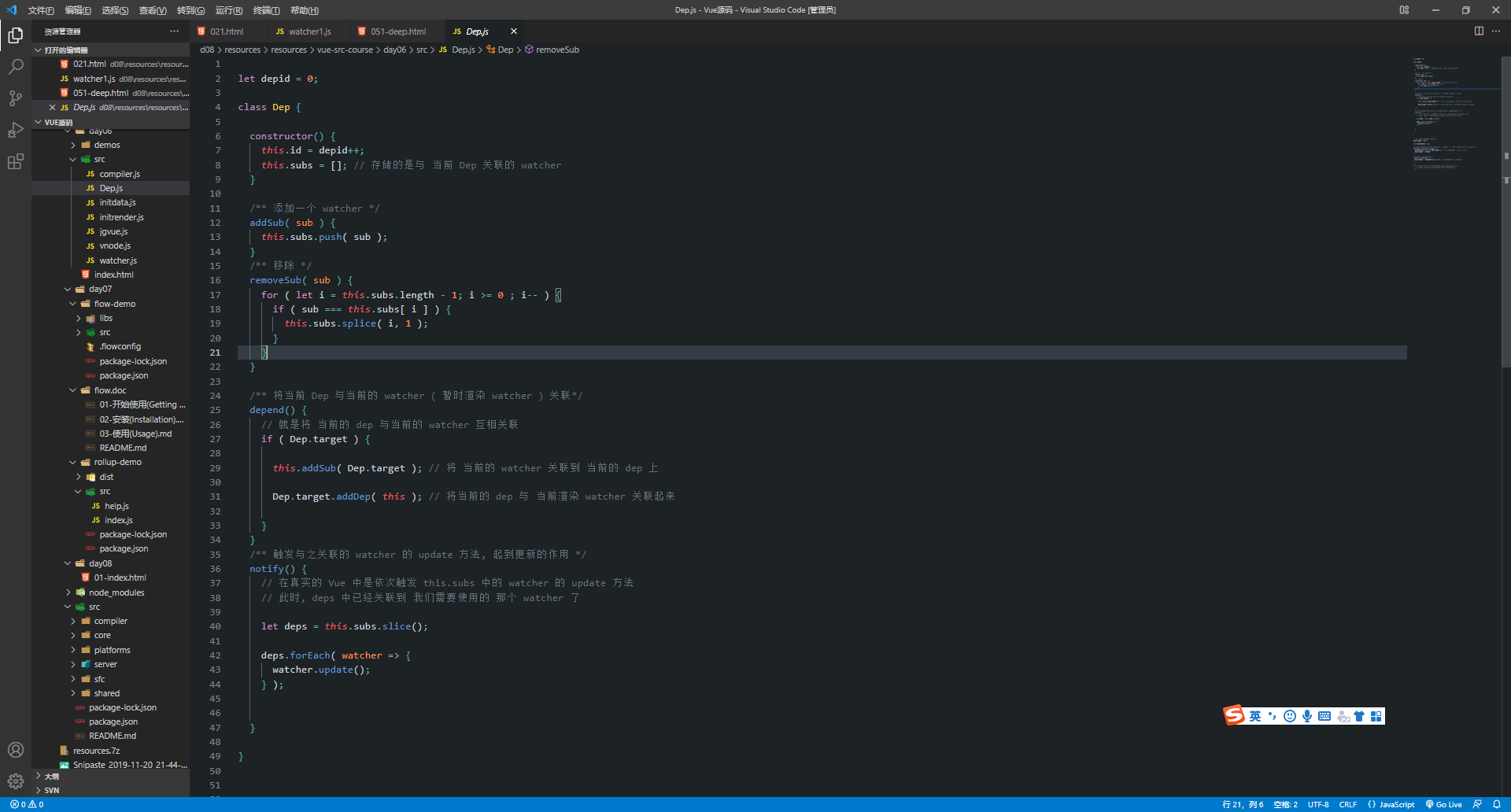This screenshot has width=1511, height=812.
Task: Change the UTF-8 file encoding
Action: (x=1318, y=804)
